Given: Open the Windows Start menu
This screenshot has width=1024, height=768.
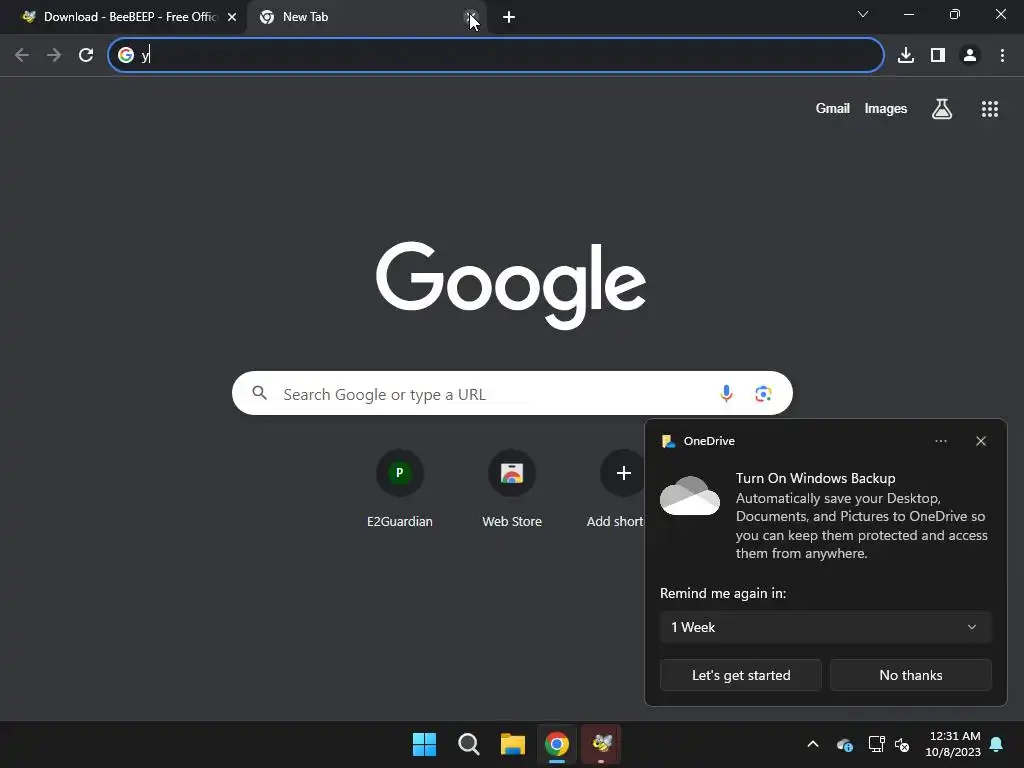Looking at the screenshot, I should click(x=424, y=744).
